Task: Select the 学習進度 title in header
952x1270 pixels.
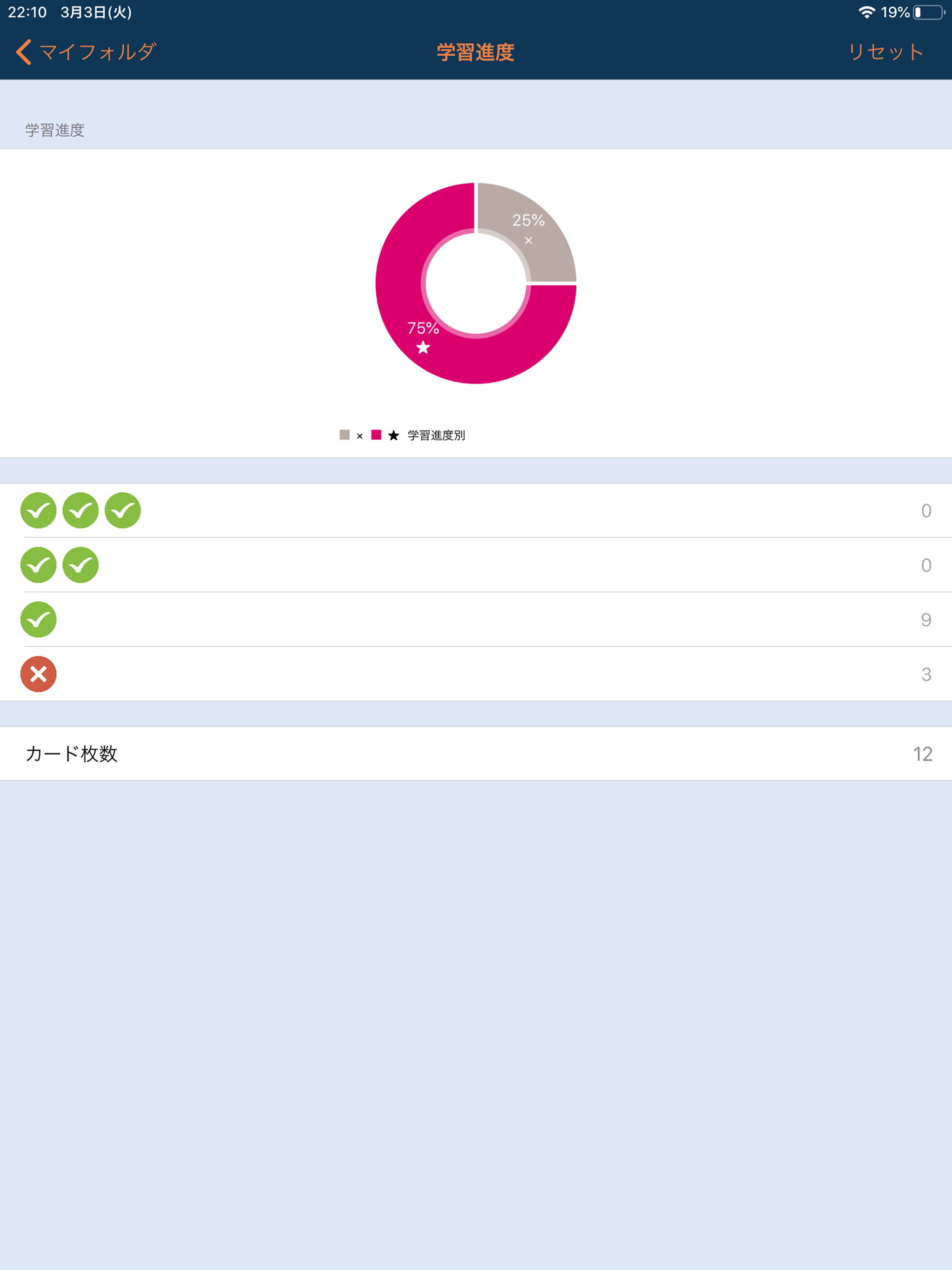Action: coord(476,52)
